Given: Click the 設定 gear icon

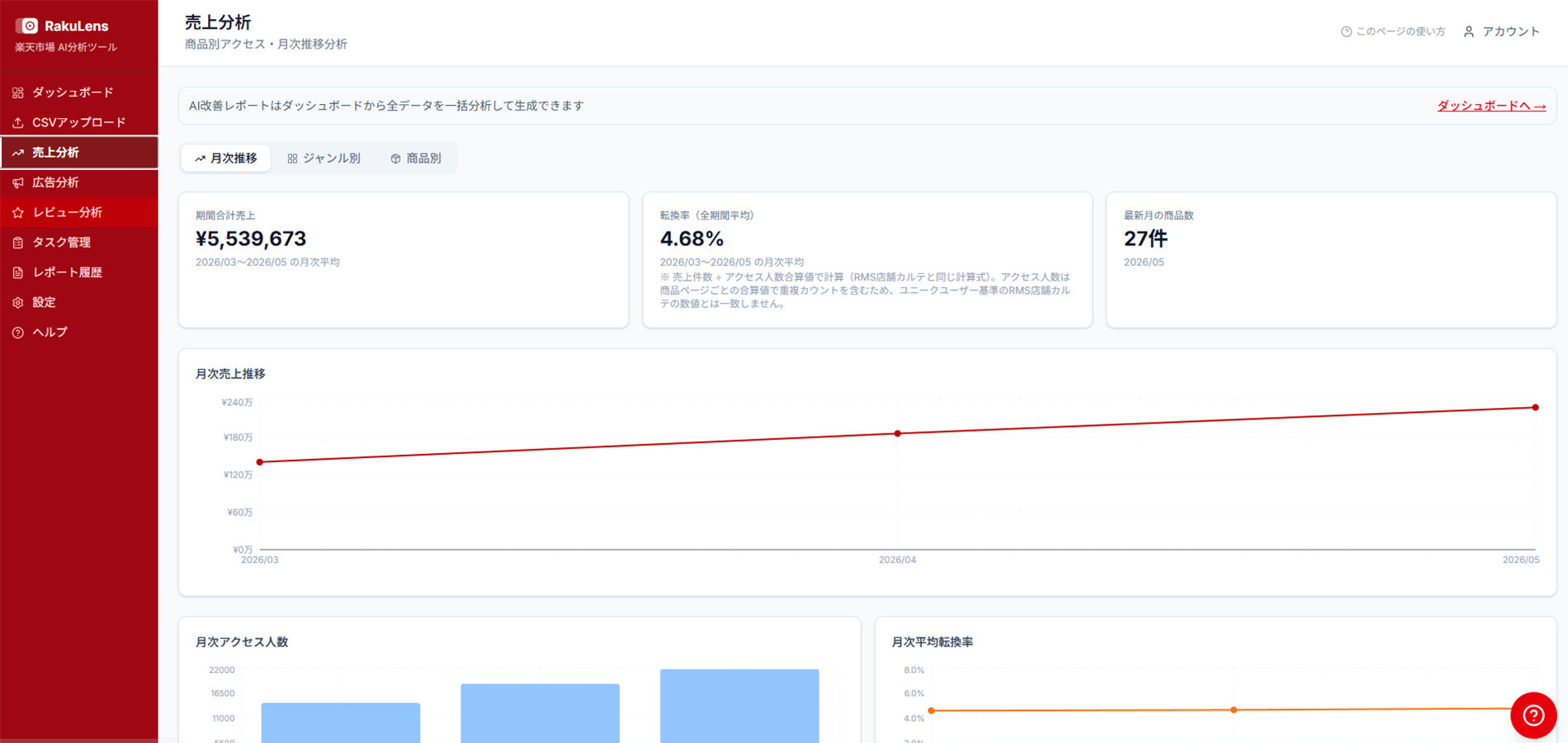Looking at the screenshot, I should tap(18, 302).
